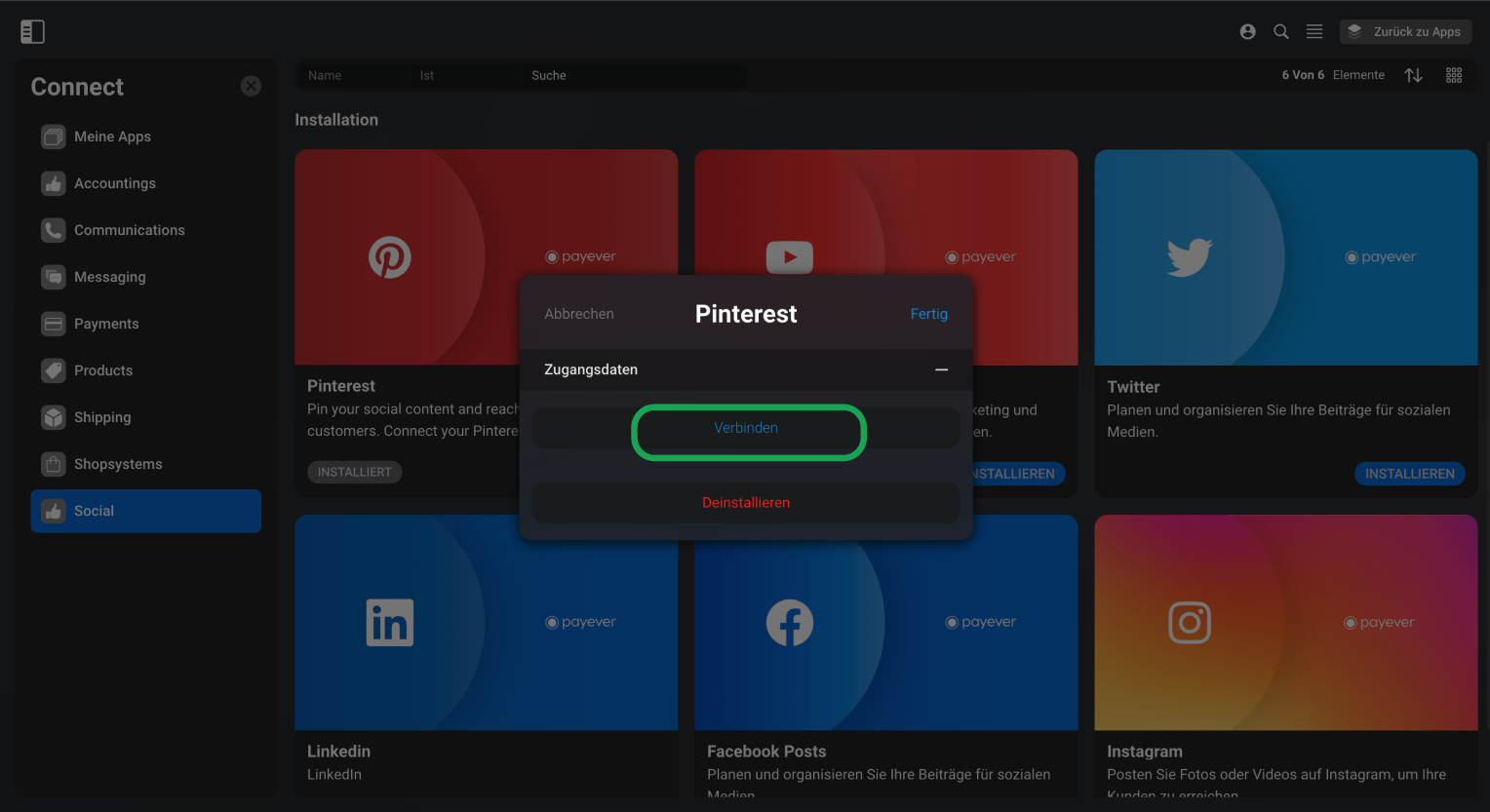Screen dimensions: 1490x812
Task: Open the Social category
Action: coord(146,511)
